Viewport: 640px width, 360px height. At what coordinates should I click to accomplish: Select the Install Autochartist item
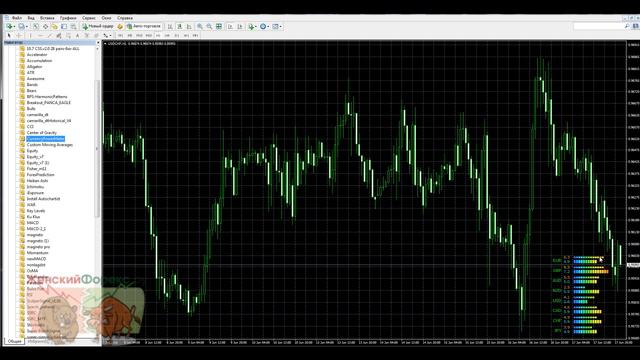pos(43,199)
